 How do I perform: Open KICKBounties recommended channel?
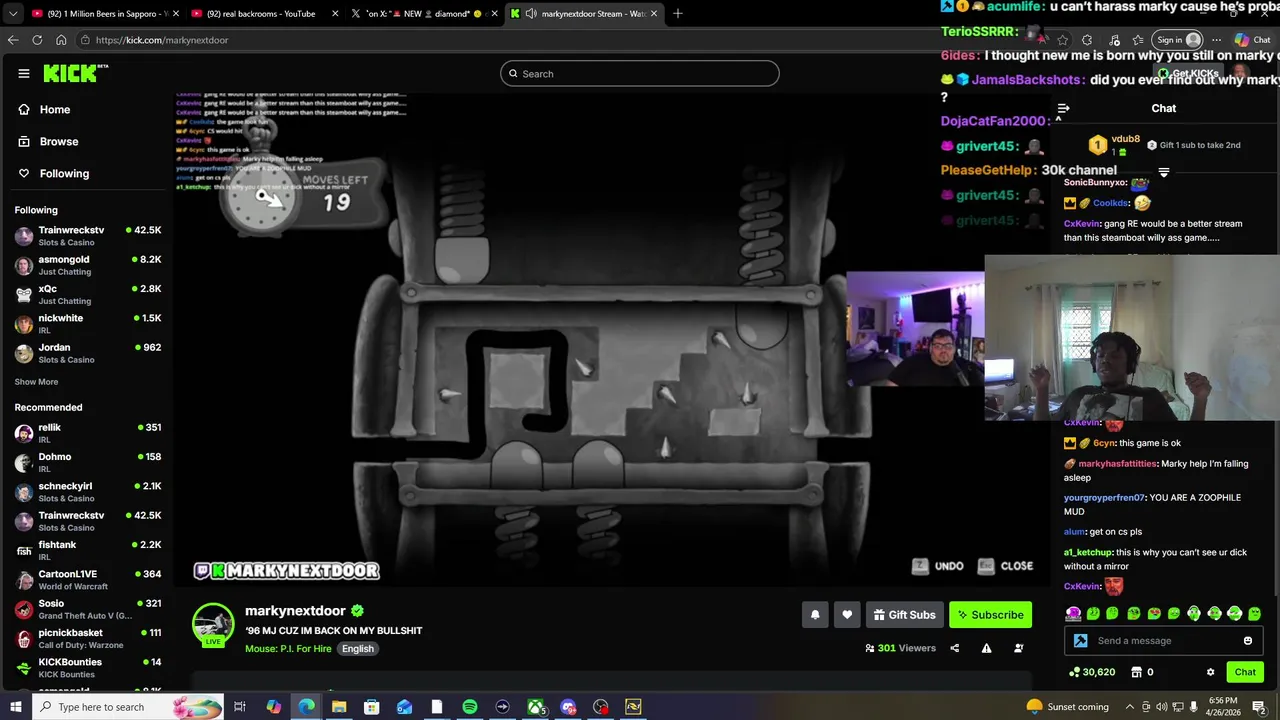pos(88,667)
